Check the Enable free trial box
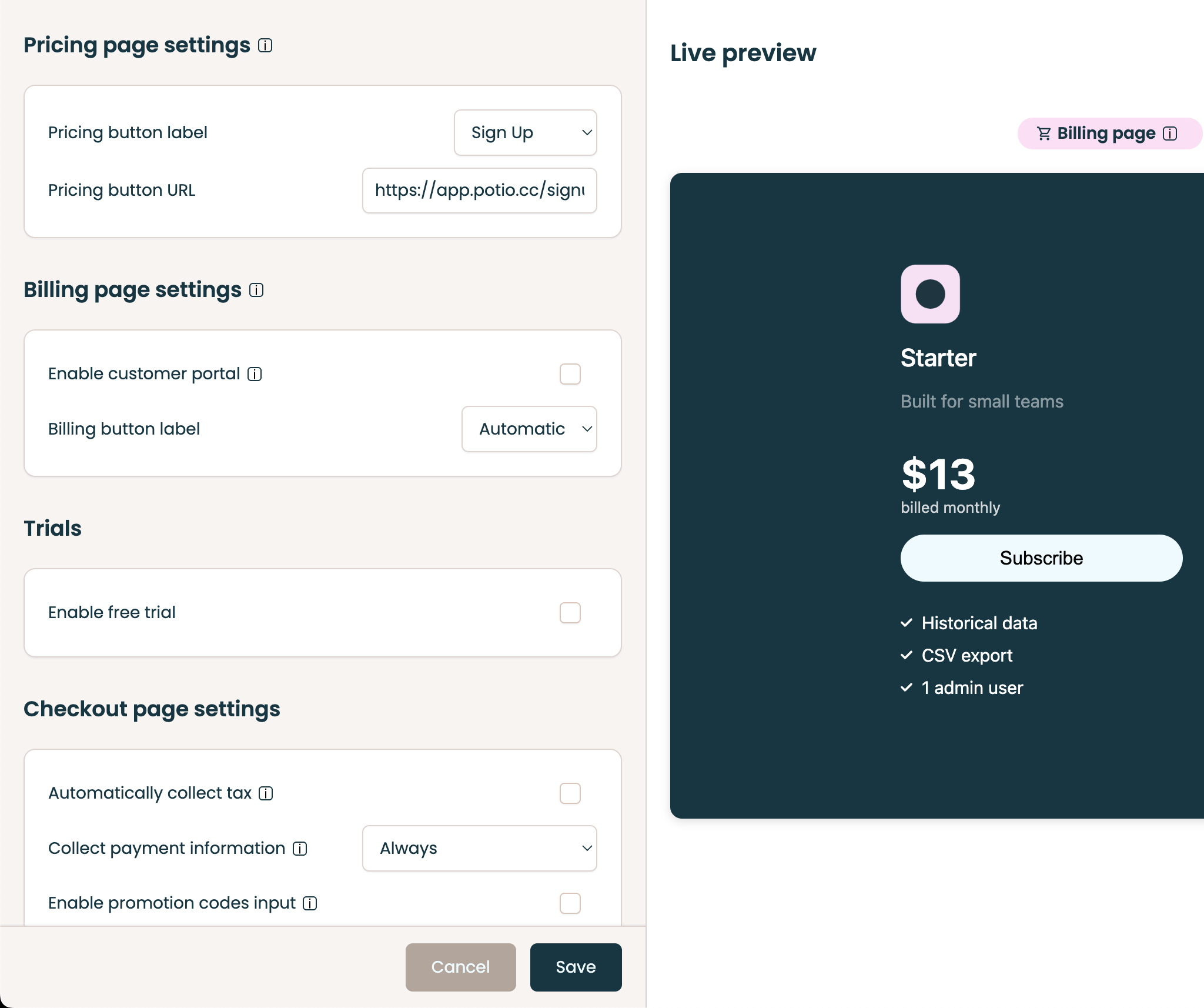 click(570, 613)
